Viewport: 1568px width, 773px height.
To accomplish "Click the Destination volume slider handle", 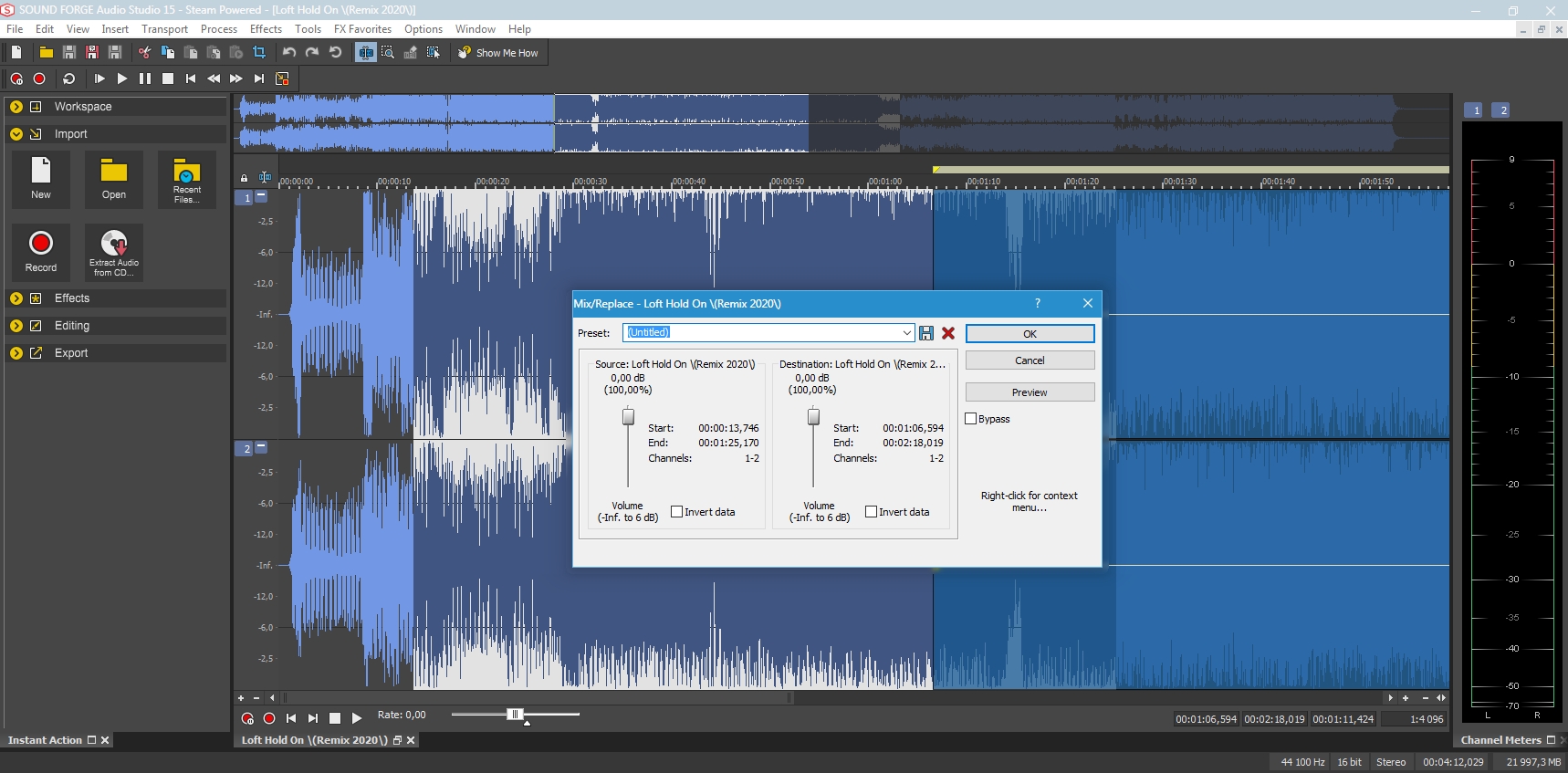I will pos(813,417).
